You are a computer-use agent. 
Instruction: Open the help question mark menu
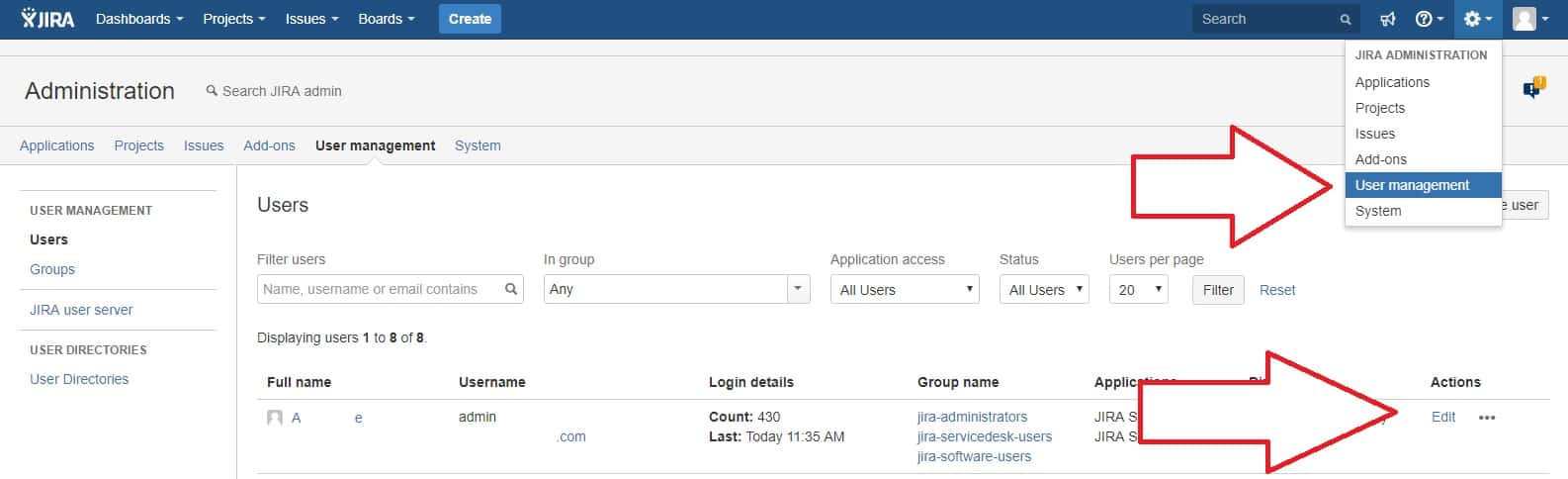(x=1430, y=19)
